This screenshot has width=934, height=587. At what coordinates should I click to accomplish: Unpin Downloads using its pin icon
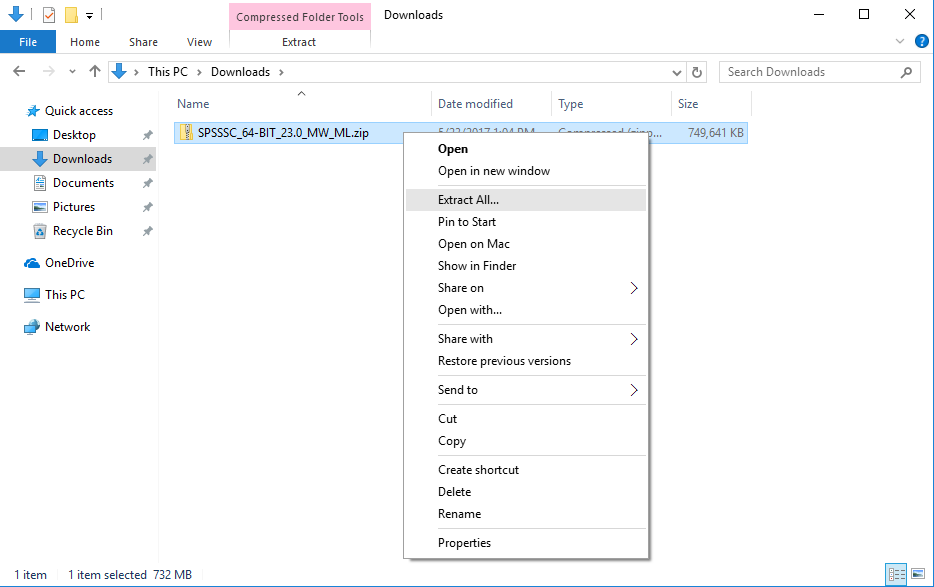(148, 159)
